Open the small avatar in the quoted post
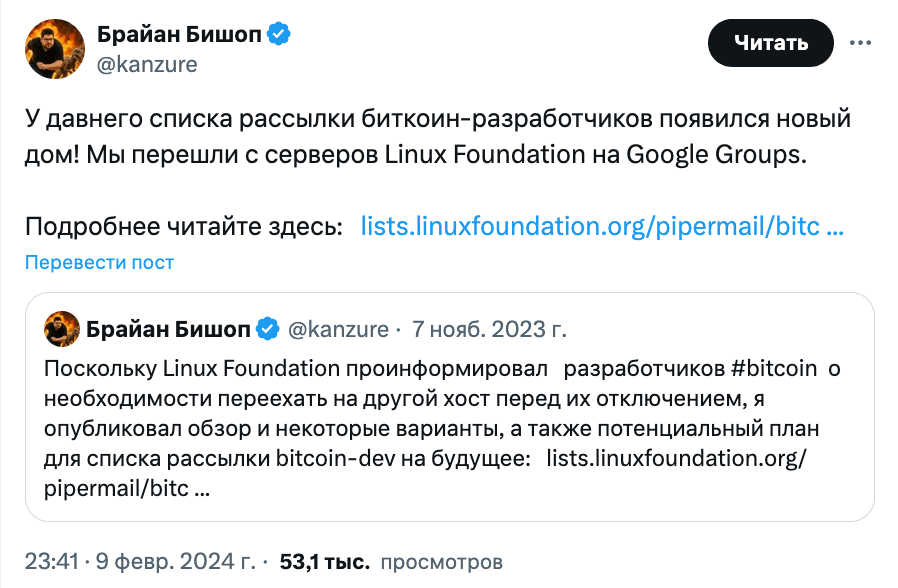Image resolution: width=898 pixels, height=588 pixels. tap(62, 329)
